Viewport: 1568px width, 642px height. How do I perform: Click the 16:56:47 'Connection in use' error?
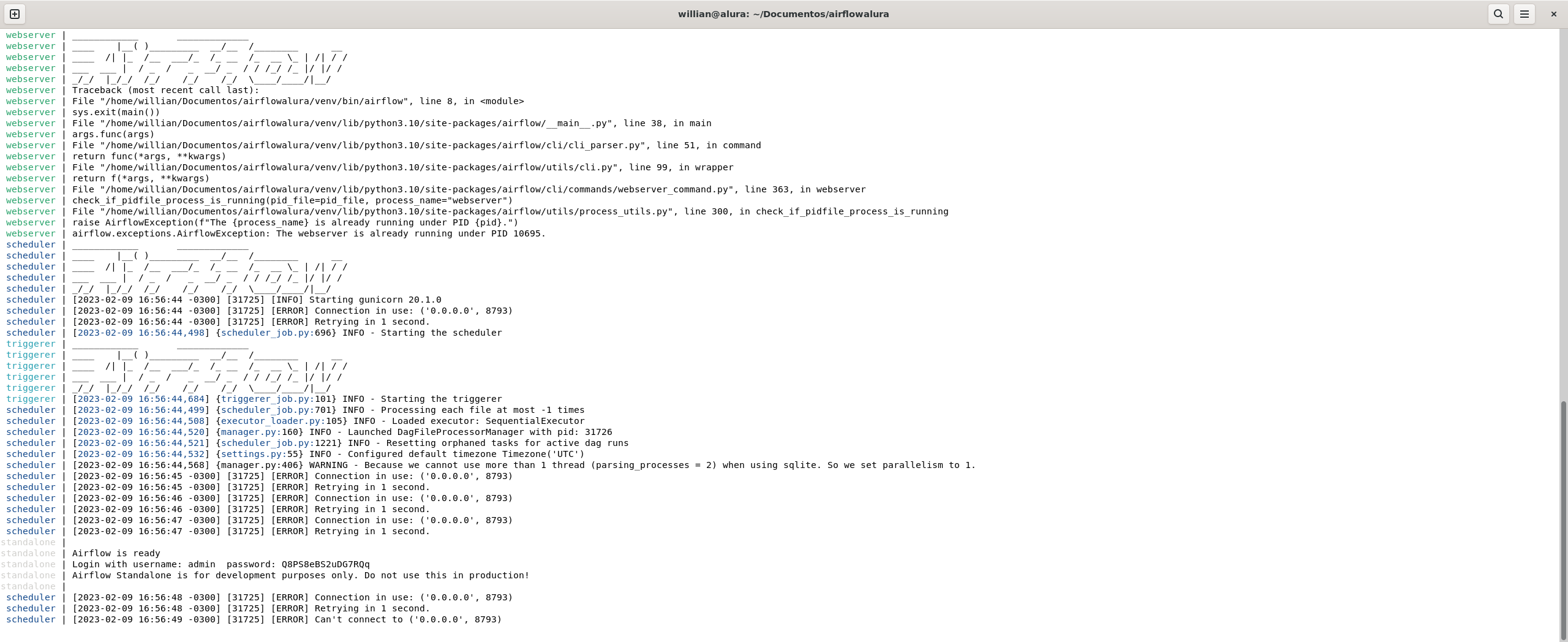pos(293,520)
